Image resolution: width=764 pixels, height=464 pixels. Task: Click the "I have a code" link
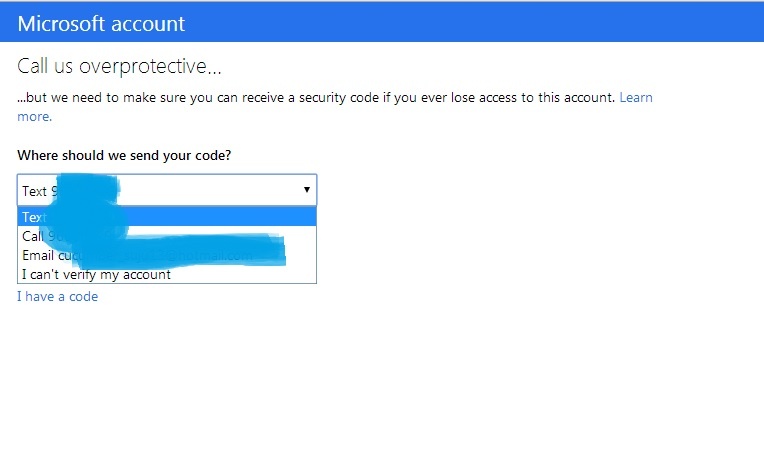(x=57, y=296)
